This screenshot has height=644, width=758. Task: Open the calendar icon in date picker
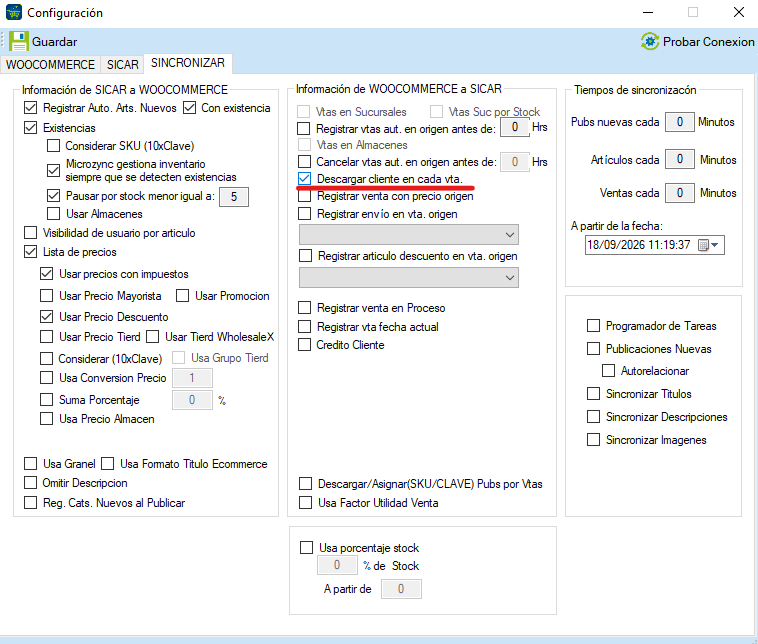coord(703,245)
